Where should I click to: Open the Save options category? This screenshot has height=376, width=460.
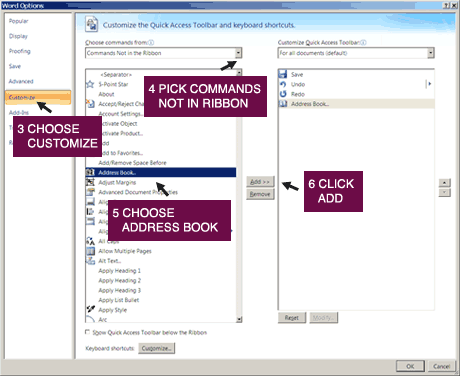15,66
